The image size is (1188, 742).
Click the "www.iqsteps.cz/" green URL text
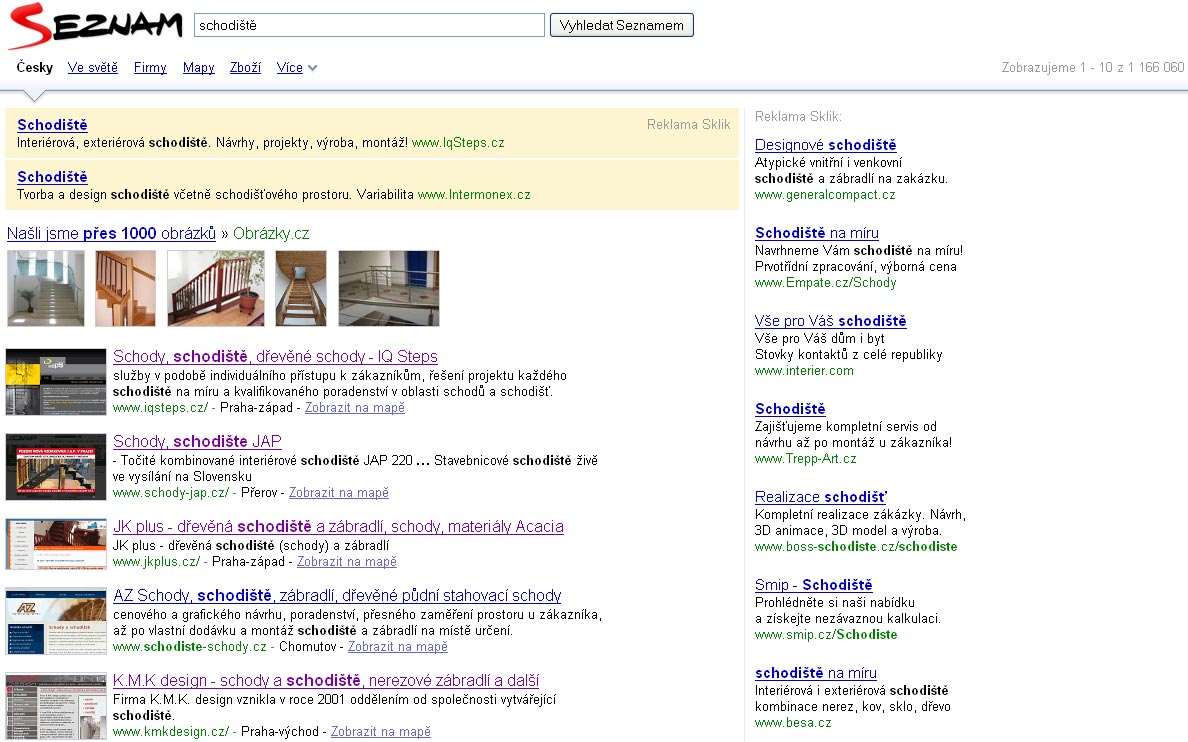point(160,408)
